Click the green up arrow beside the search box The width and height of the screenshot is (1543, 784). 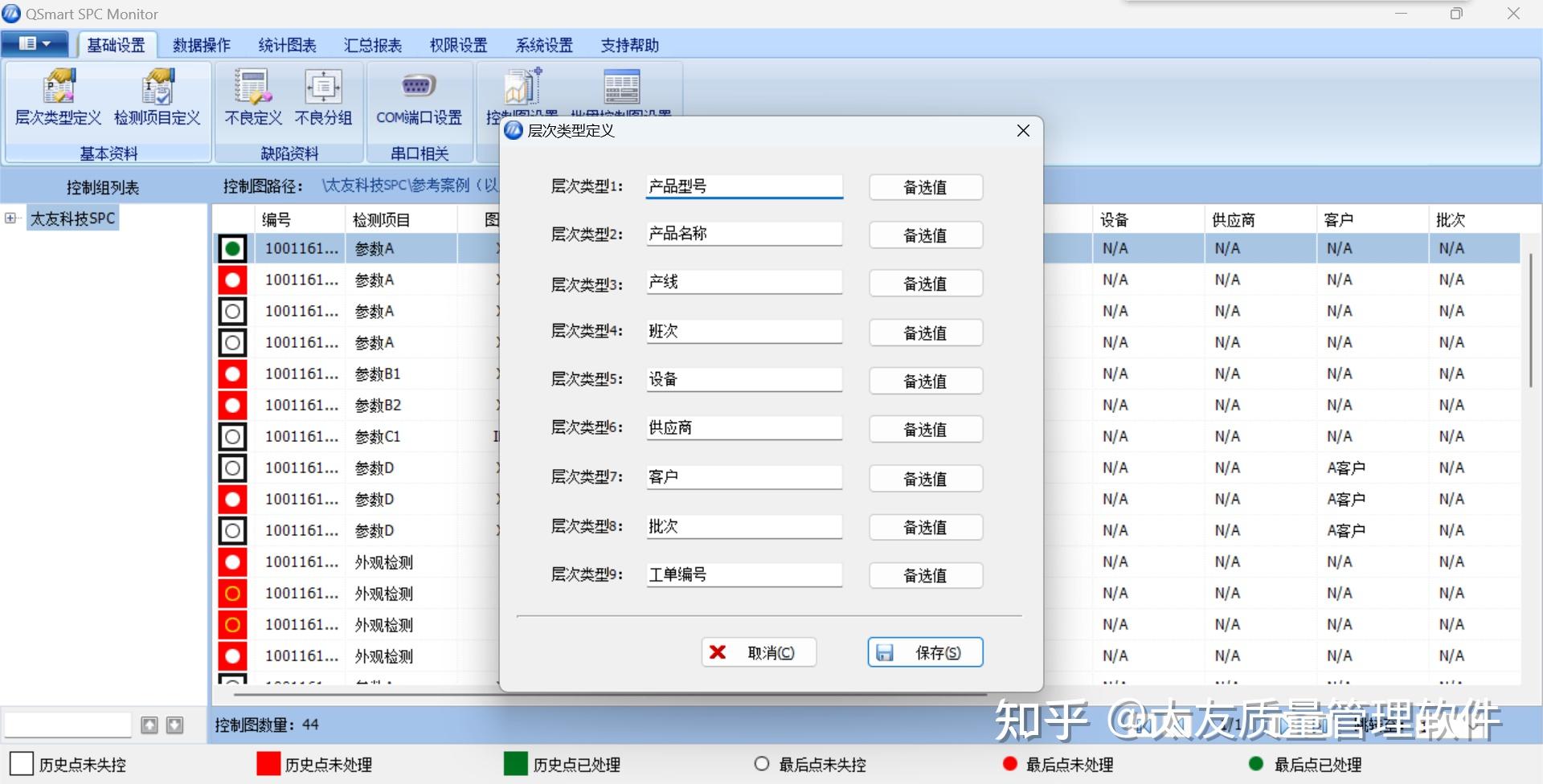[x=149, y=725]
